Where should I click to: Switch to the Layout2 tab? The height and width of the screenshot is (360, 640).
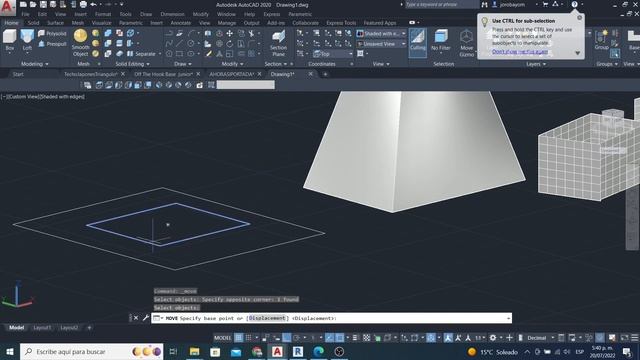tap(69, 328)
